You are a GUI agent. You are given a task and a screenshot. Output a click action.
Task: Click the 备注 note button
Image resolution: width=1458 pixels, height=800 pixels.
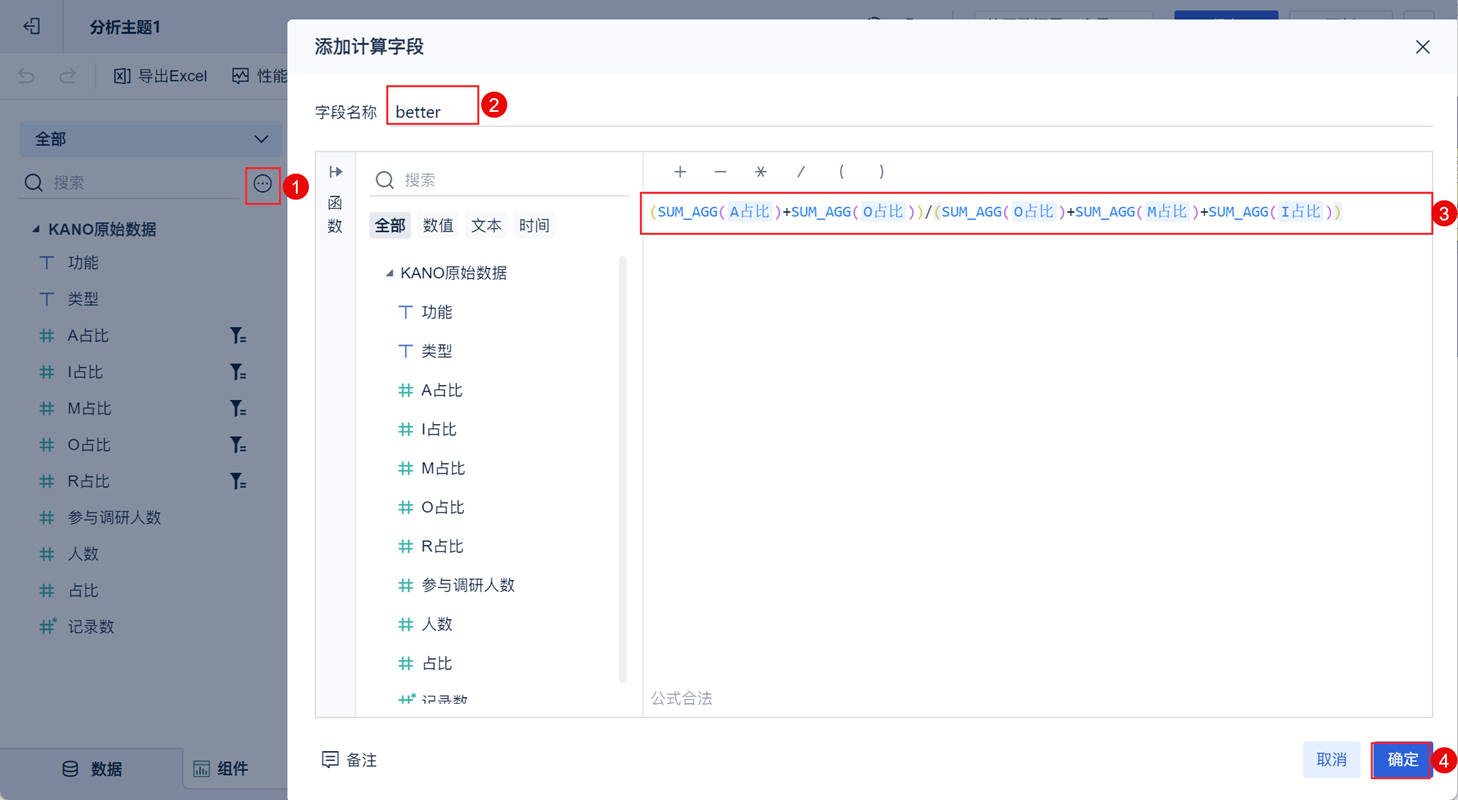(x=349, y=760)
